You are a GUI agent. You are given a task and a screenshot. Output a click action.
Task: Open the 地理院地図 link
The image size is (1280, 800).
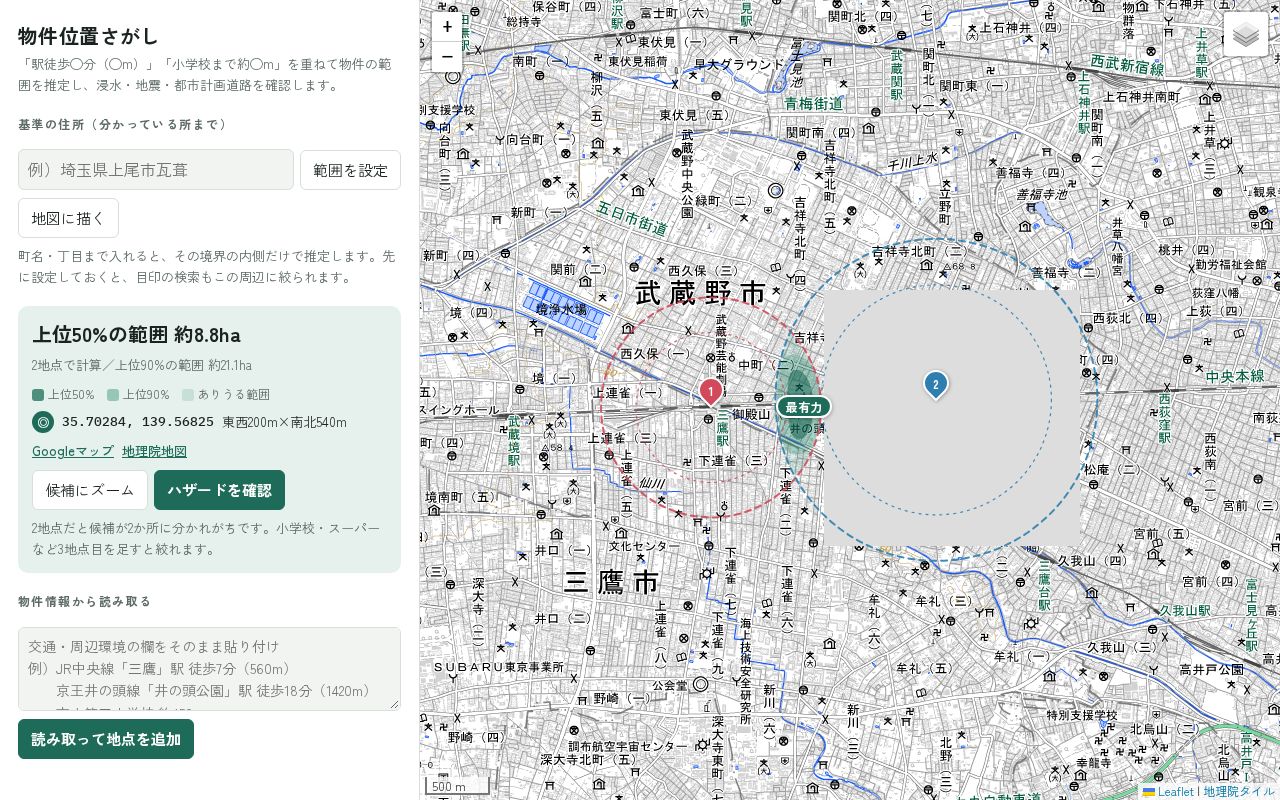[154, 451]
